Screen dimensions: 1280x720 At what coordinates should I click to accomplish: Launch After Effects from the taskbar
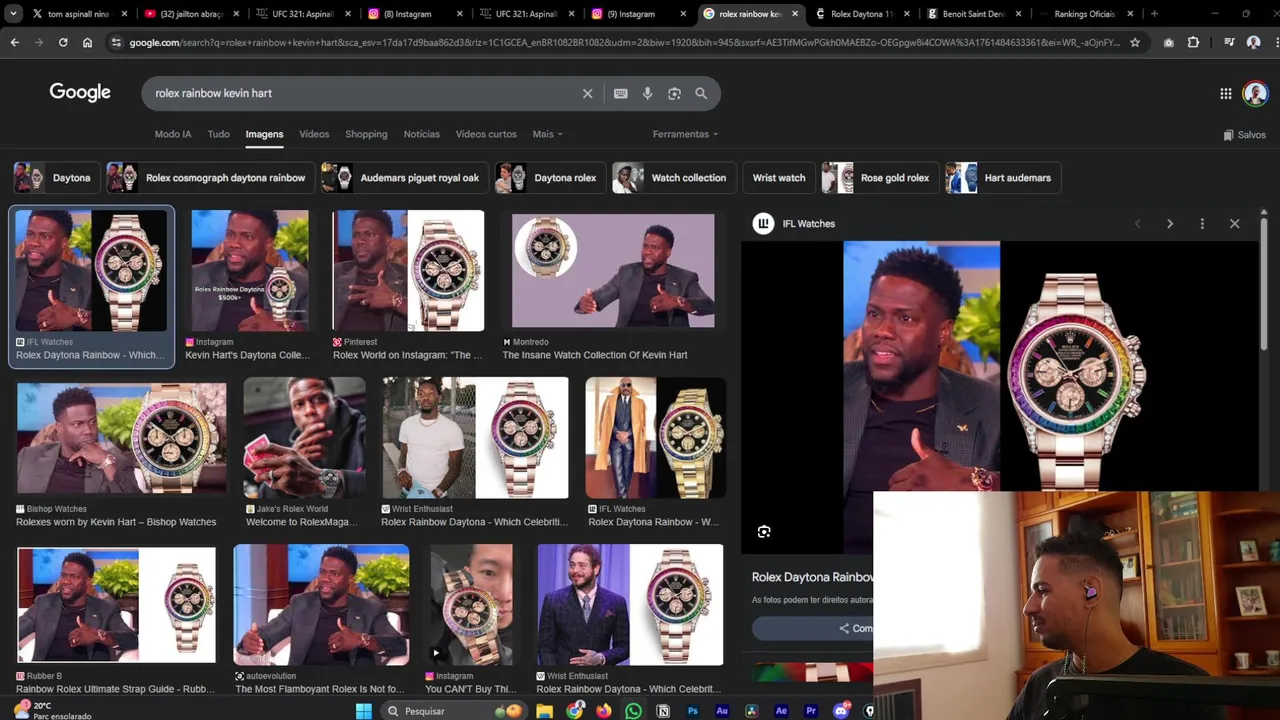(x=781, y=711)
